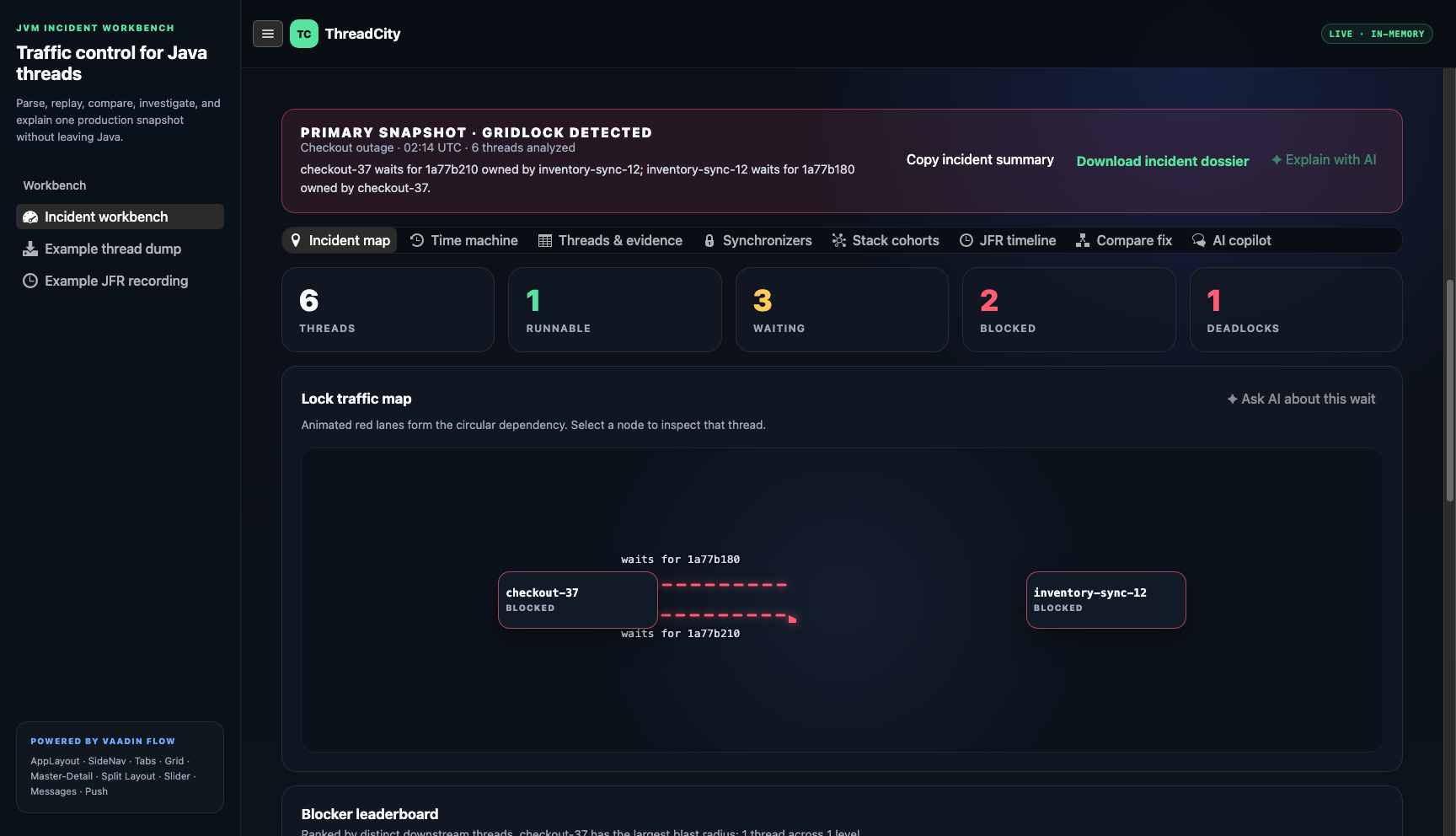Load the Example JFR recording

pos(120,281)
